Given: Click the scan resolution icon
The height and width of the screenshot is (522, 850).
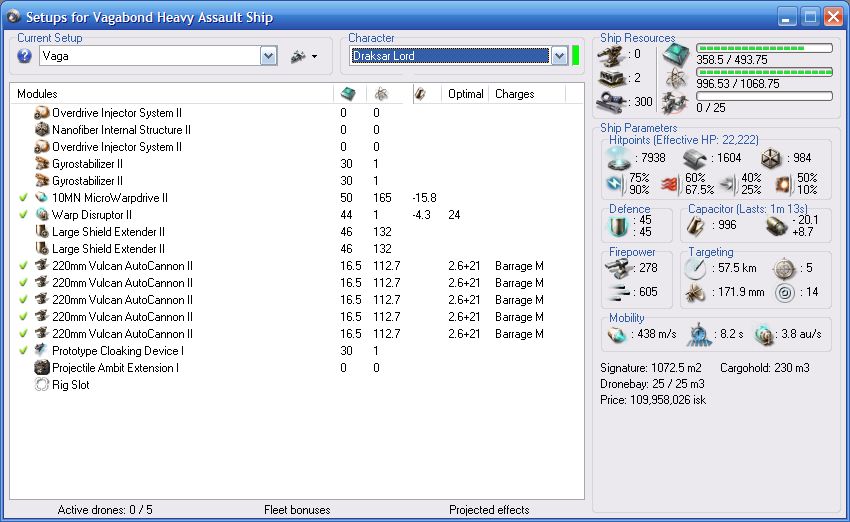Looking at the screenshot, I should point(696,293).
